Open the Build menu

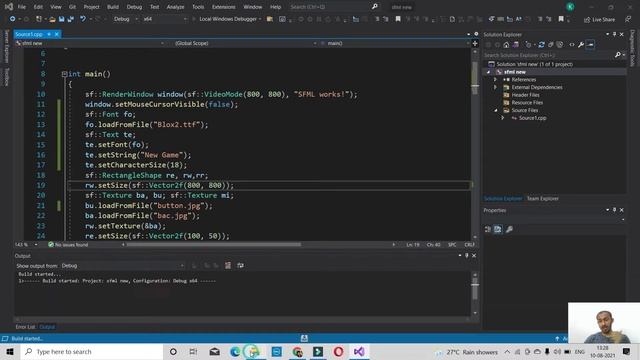tap(113, 7)
